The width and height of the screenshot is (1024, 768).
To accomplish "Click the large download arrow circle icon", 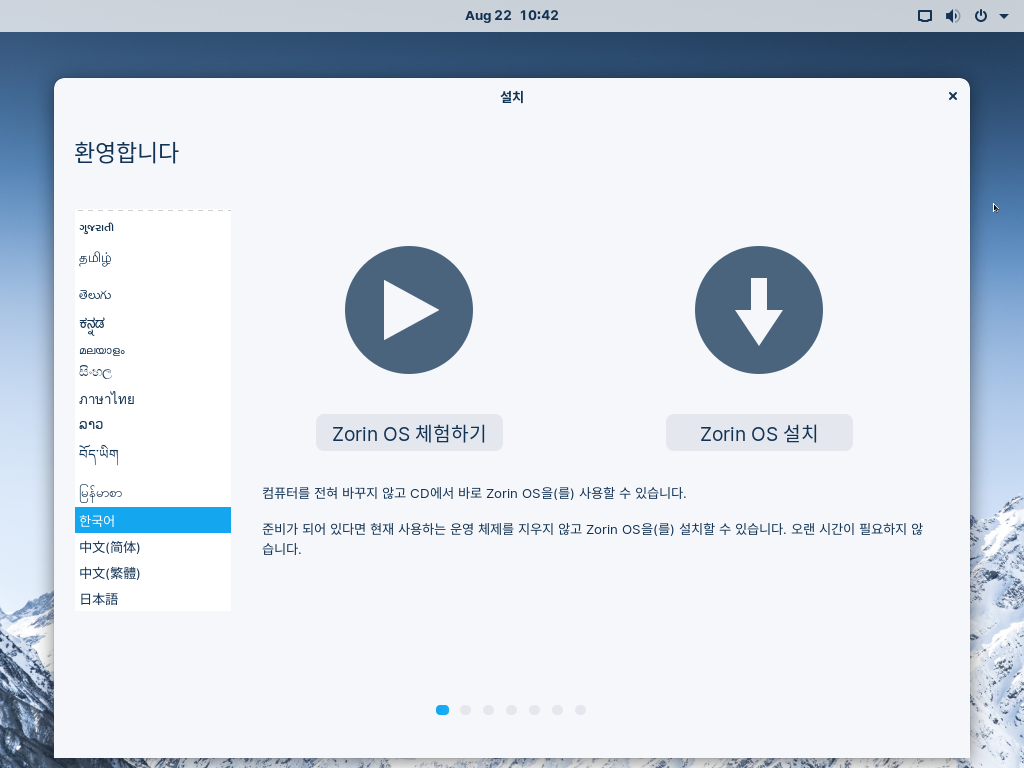I will (x=759, y=310).
